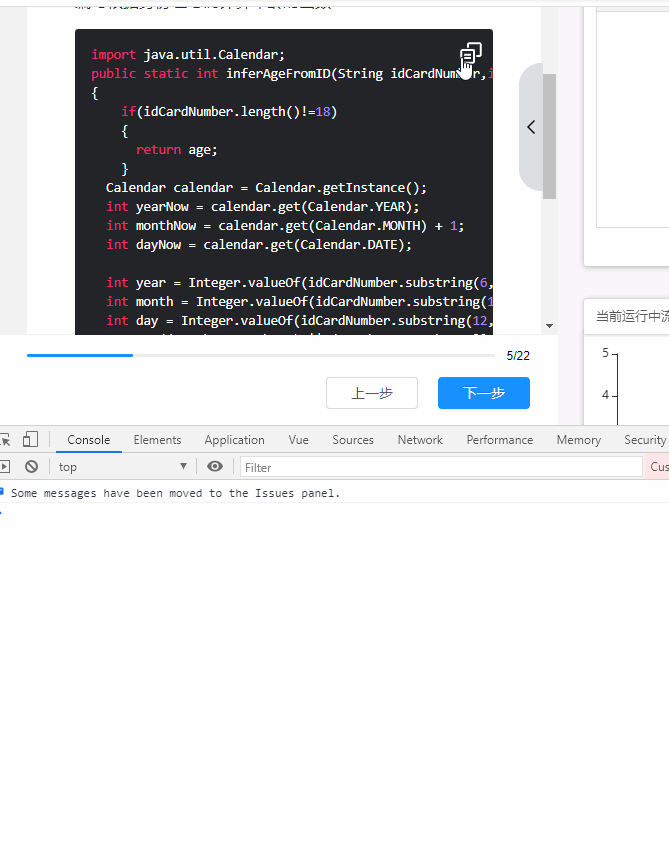Open the Custom log levels dropdown

(x=657, y=467)
